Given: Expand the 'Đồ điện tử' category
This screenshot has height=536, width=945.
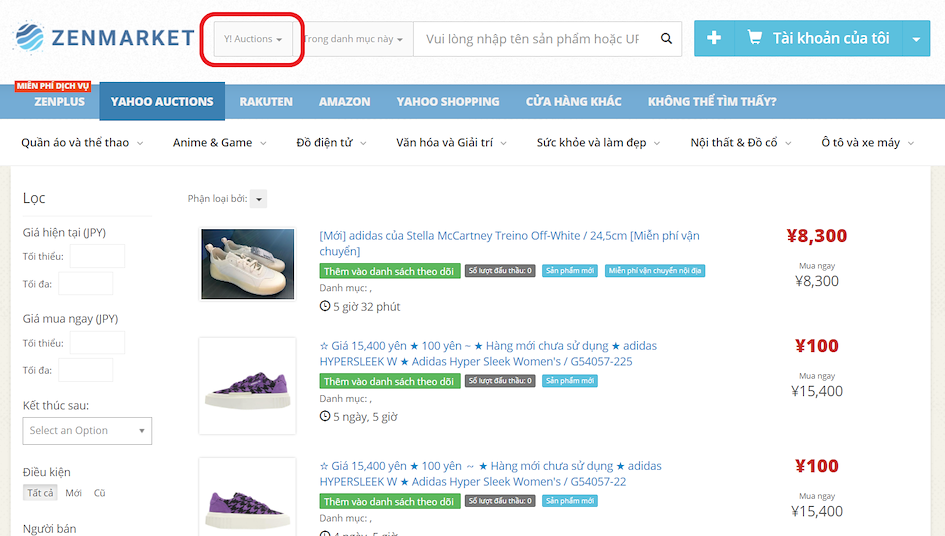Looking at the screenshot, I should (x=331, y=142).
